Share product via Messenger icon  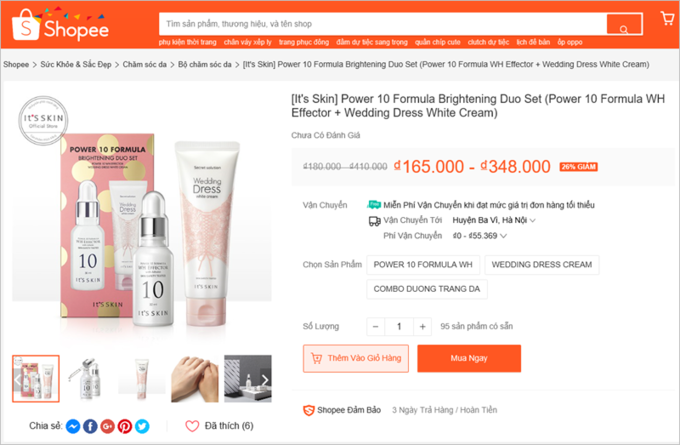[73, 426]
